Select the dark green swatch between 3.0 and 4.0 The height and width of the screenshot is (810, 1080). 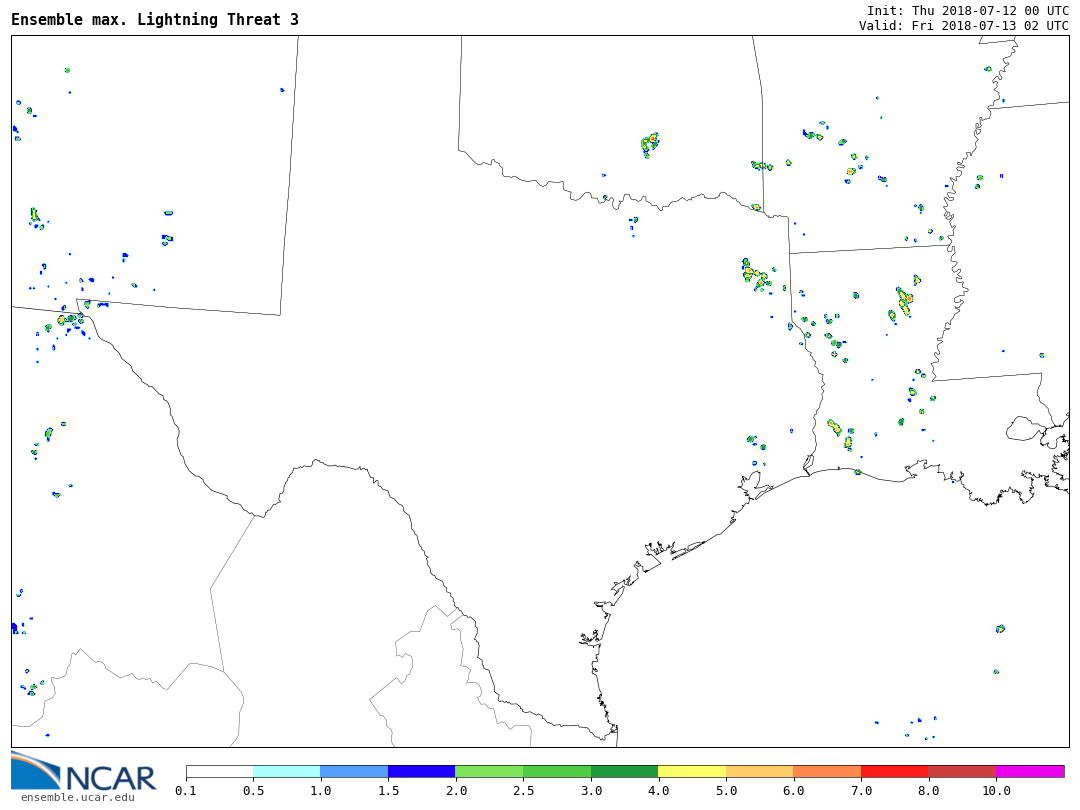[624, 772]
